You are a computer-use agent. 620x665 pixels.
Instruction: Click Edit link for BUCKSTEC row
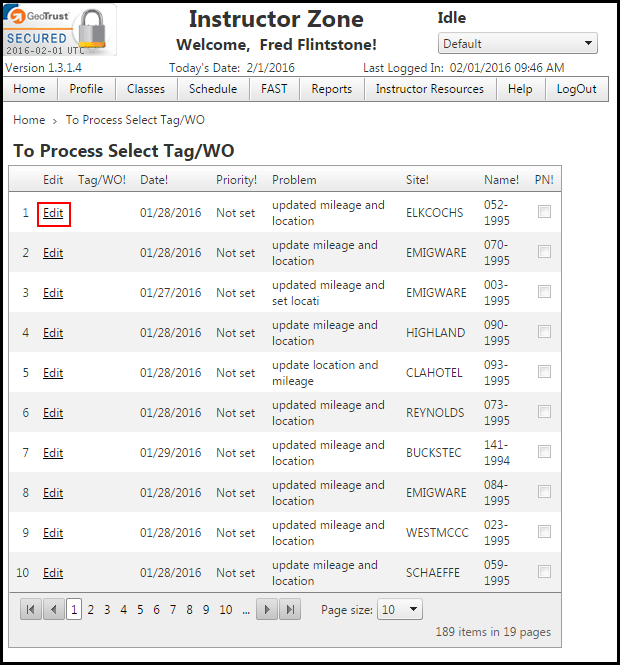point(53,453)
